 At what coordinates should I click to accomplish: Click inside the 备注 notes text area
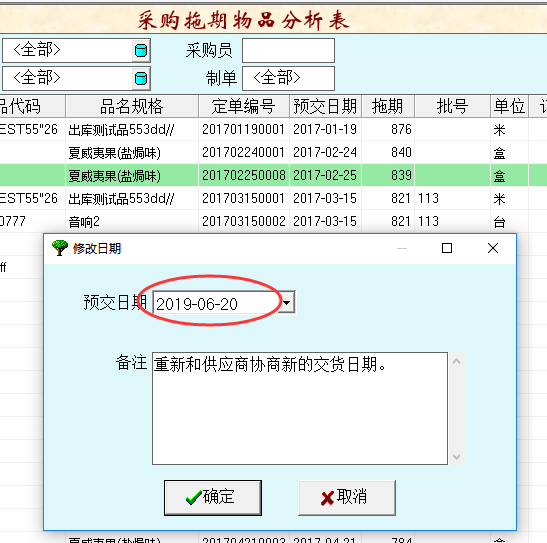[300, 408]
